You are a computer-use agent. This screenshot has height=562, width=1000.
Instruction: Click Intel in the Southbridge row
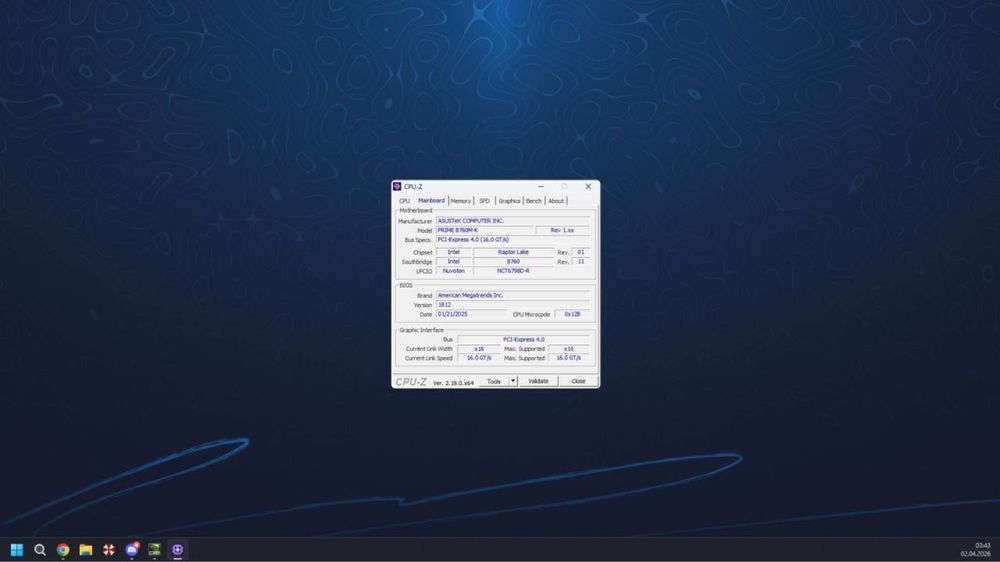tap(453, 262)
